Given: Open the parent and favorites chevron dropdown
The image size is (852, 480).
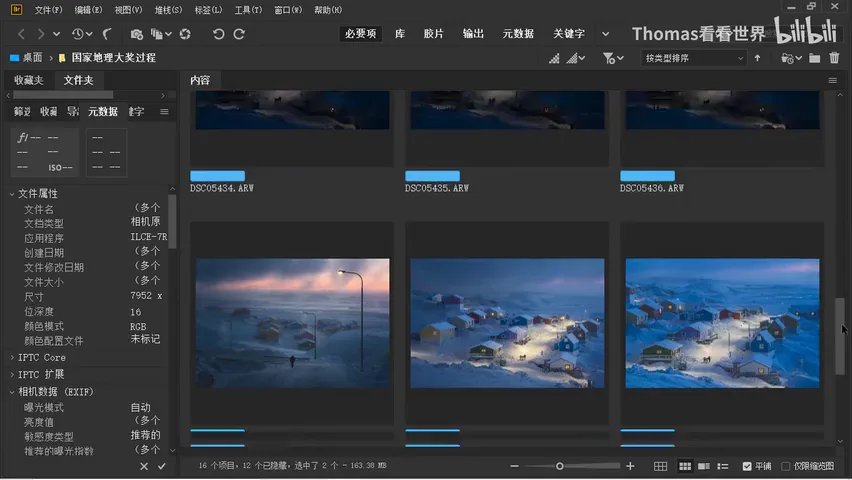Looking at the screenshot, I should [57, 34].
